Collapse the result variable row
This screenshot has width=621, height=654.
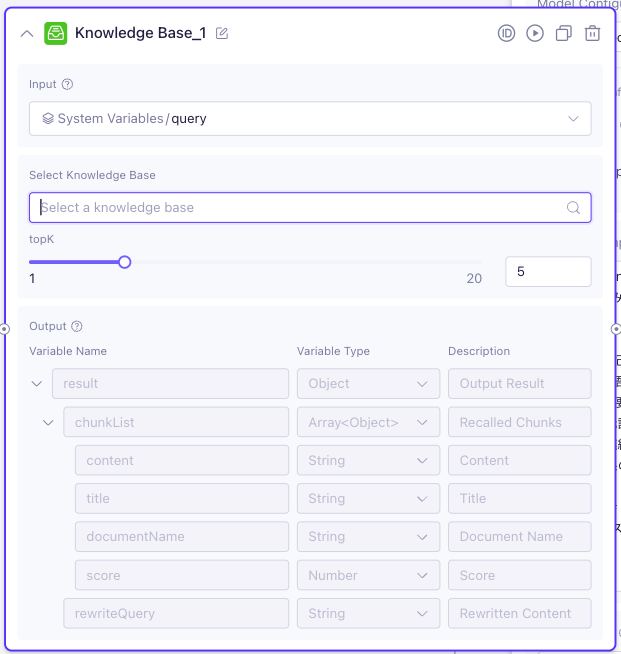(37, 384)
